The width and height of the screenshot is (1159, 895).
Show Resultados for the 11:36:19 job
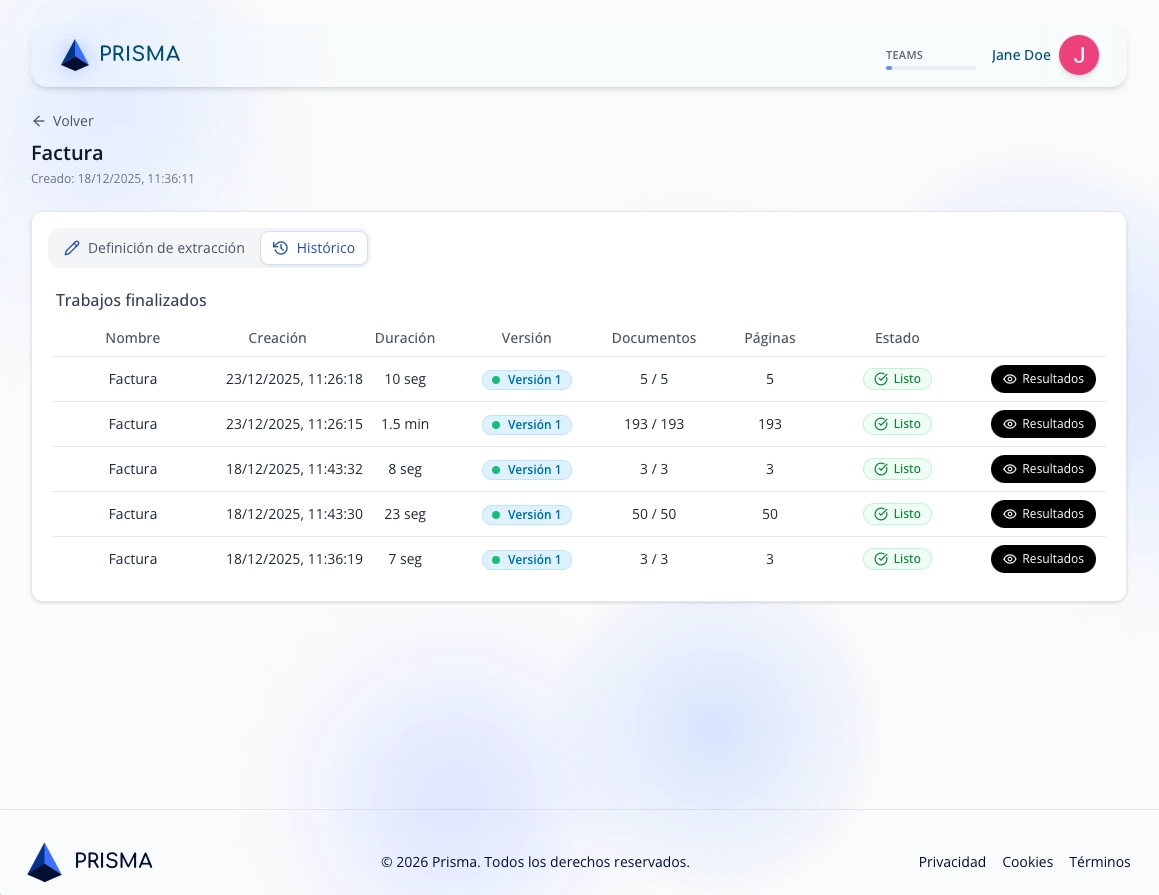click(1043, 559)
